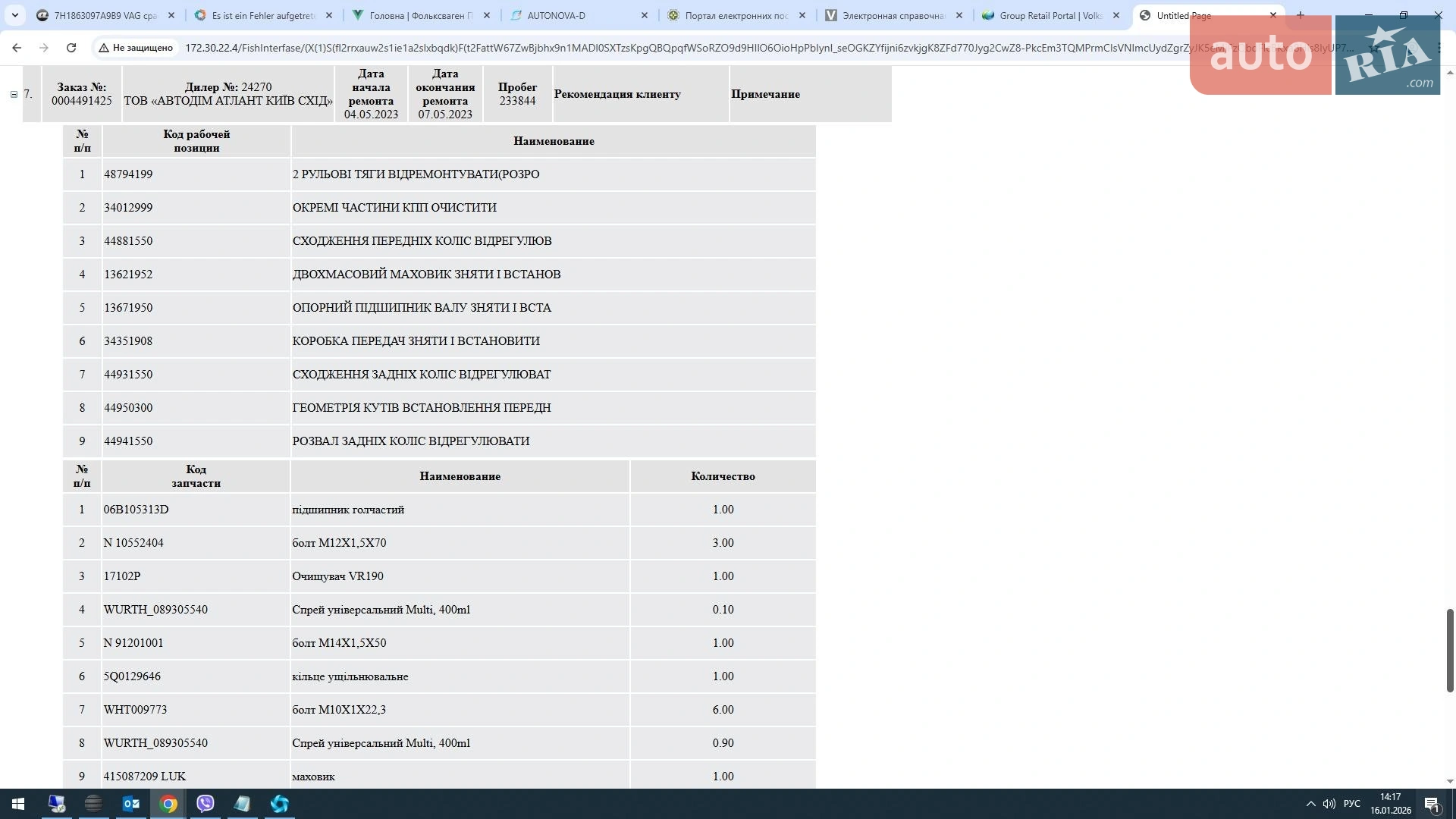Image resolution: width=1456 pixels, height=819 pixels.
Task: Click the scrollbar down arrow
Action: click(1449, 781)
